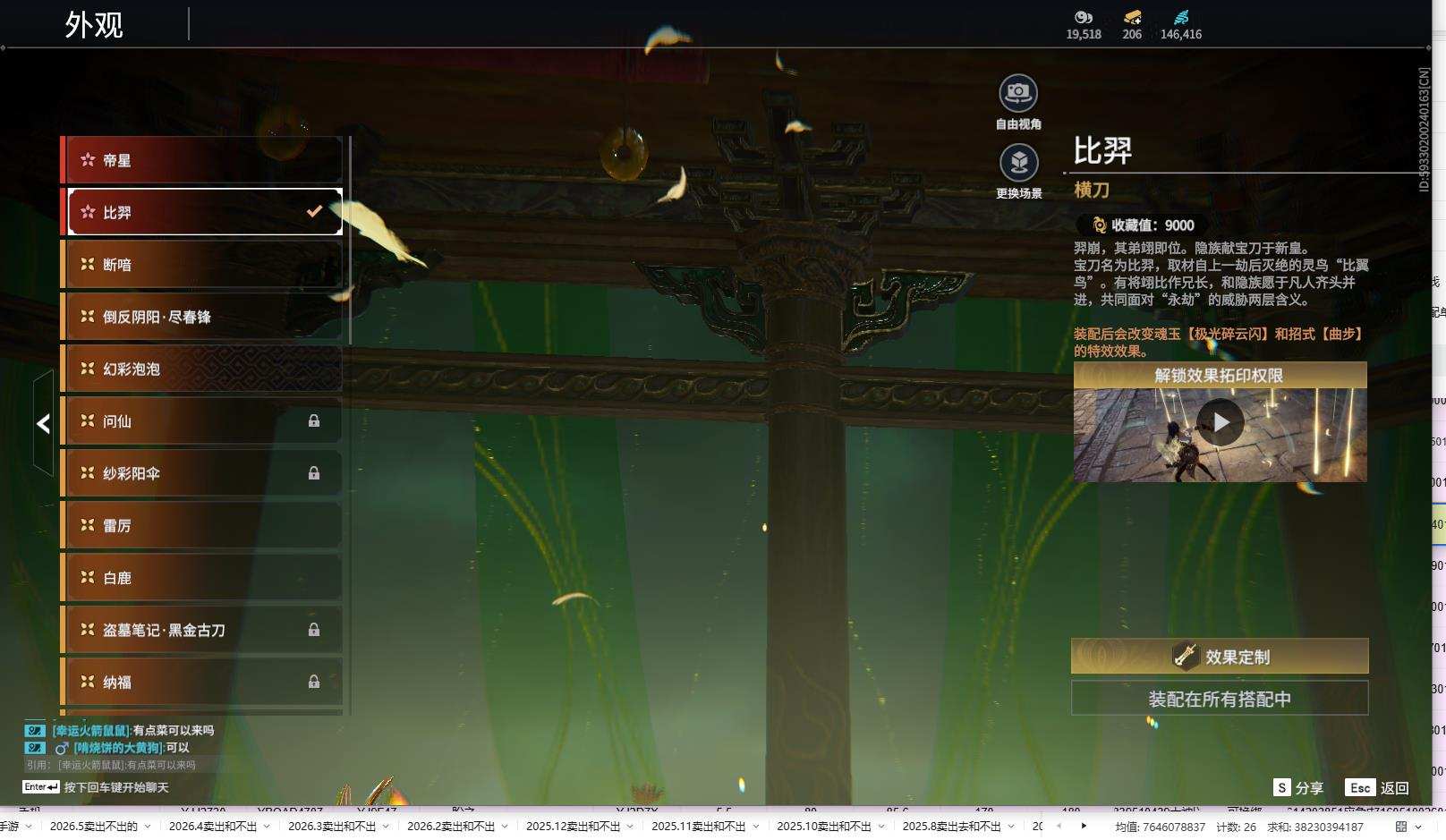Open dropdown arrow on the 手游 sheet tab
This screenshot has height=840, width=1446.
click(x=28, y=827)
